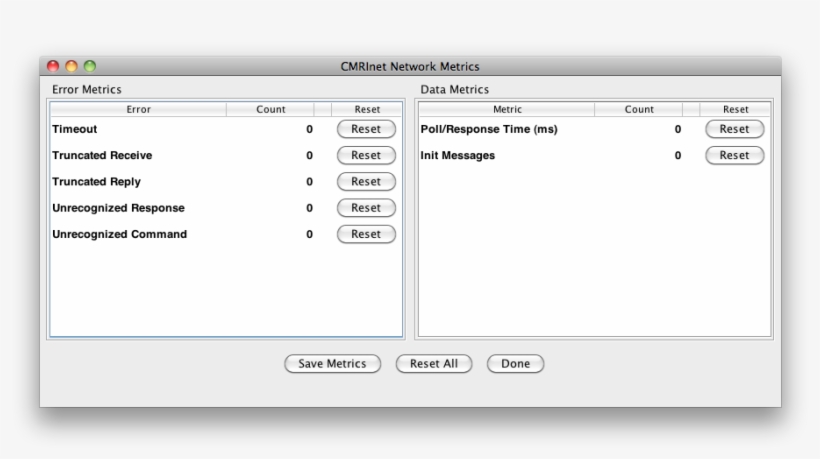Click the Truncated Reply count value

(x=310, y=181)
